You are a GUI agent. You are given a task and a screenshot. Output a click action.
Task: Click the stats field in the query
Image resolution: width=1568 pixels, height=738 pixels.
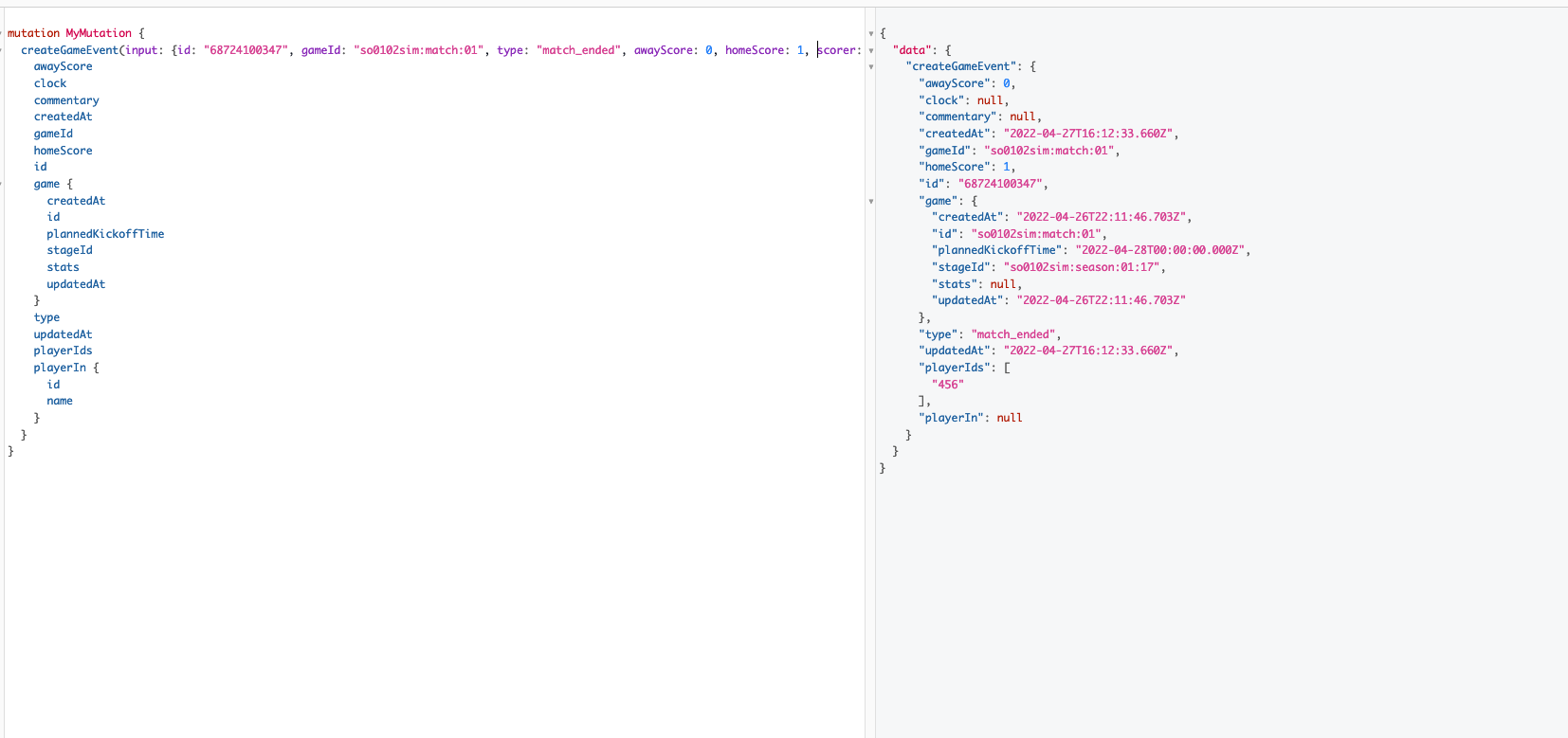(x=64, y=267)
